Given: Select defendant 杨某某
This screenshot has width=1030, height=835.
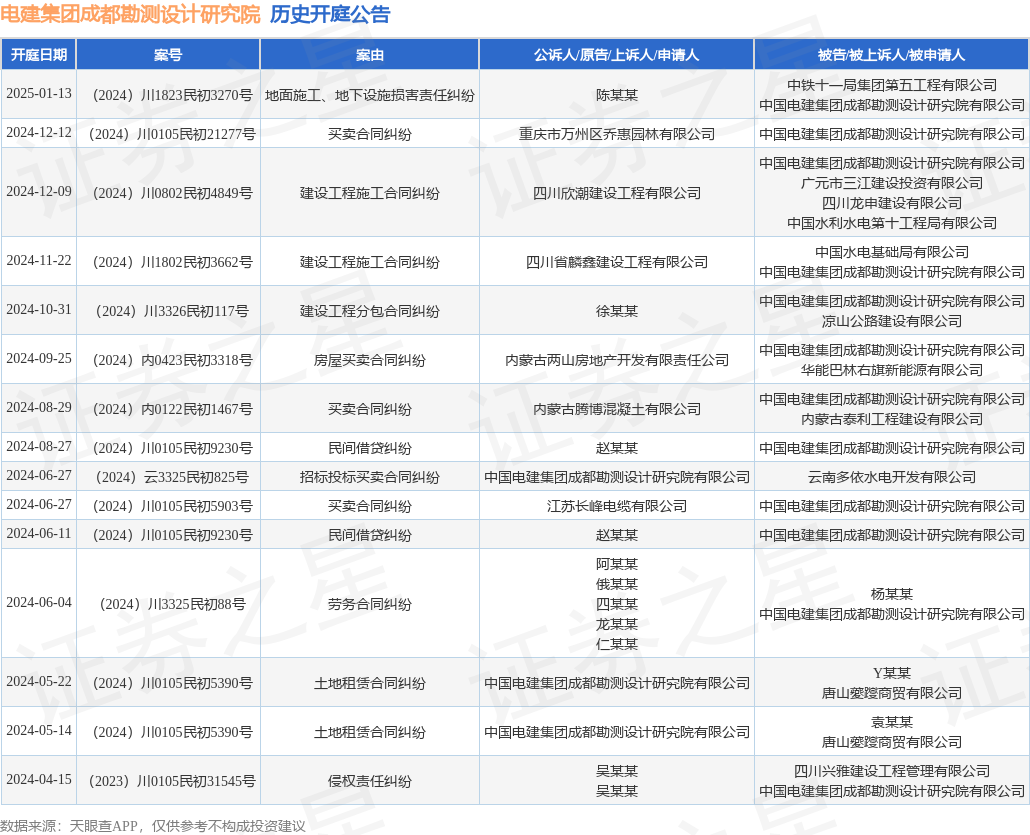Looking at the screenshot, I should pos(891,594).
